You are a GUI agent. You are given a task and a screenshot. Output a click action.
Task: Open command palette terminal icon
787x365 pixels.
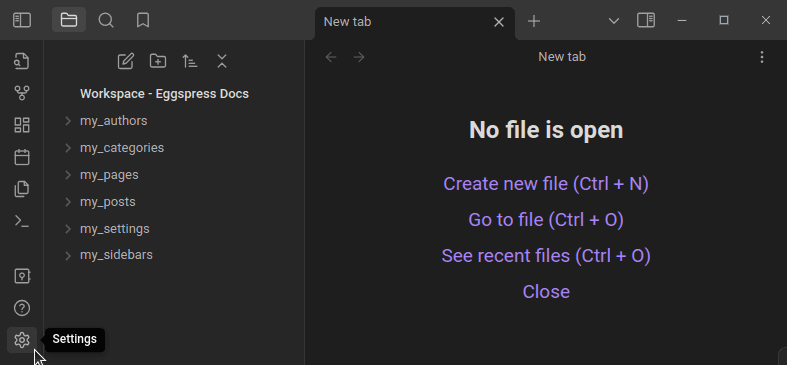pos(22,221)
